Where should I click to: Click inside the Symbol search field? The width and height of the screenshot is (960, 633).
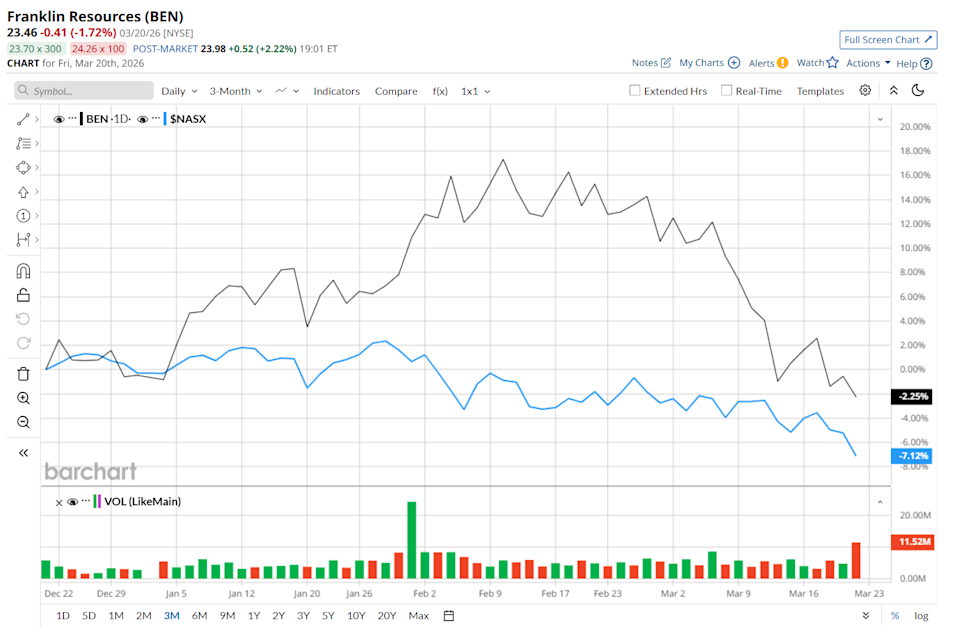pos(84,90)
